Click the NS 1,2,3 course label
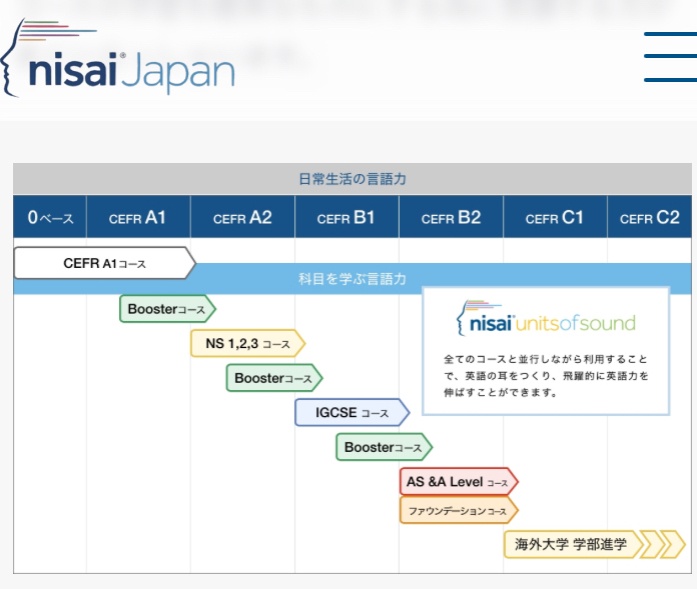 coord(247,344)
